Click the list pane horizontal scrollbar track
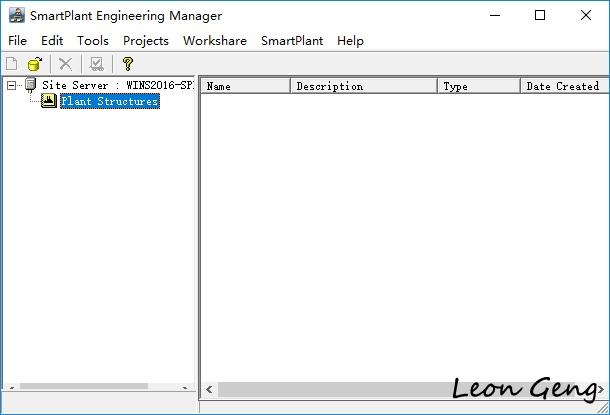 click(x=405, y=389)
